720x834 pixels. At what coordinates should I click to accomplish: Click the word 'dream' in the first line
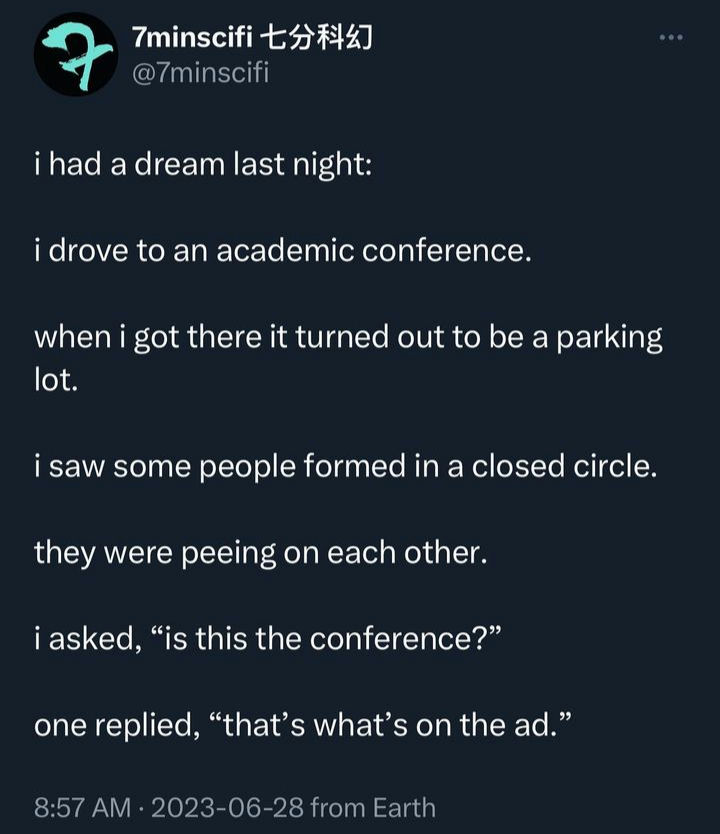tap(180, 164)
